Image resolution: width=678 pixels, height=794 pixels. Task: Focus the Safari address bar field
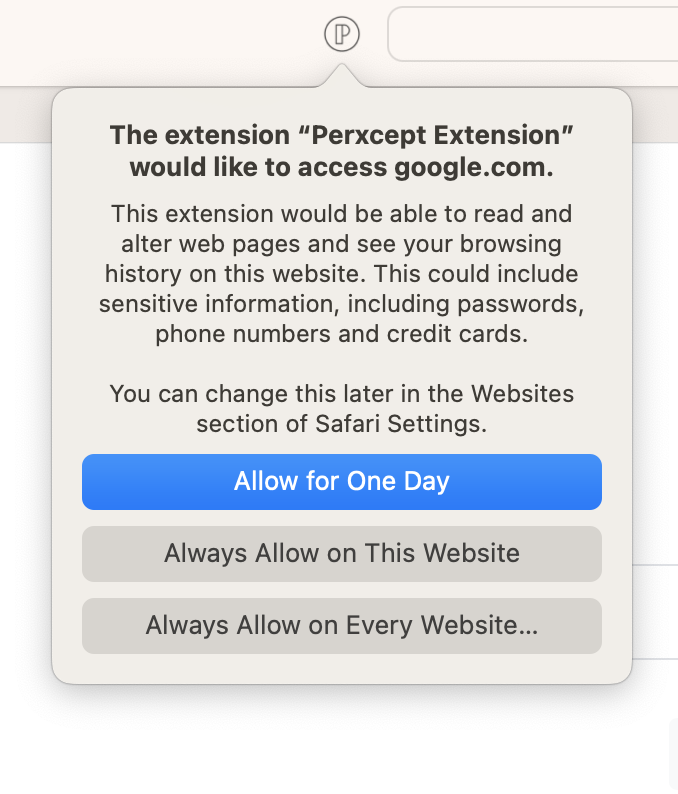[533, 34]
